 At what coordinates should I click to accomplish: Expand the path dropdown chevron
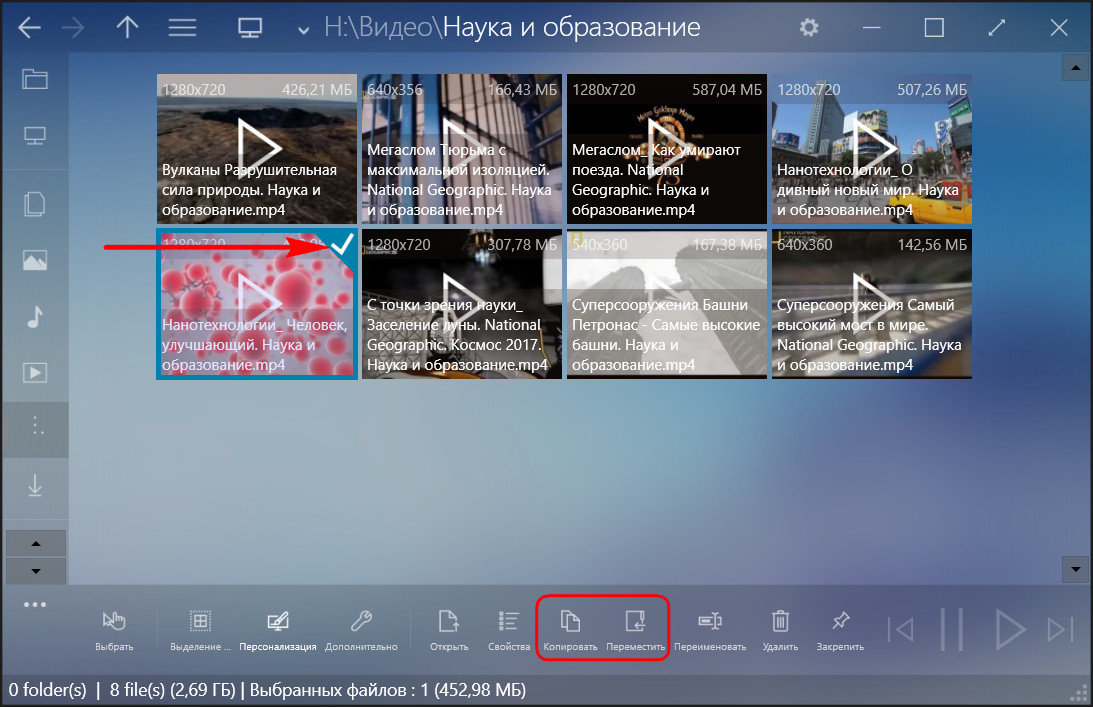click(x=303, y=30)
